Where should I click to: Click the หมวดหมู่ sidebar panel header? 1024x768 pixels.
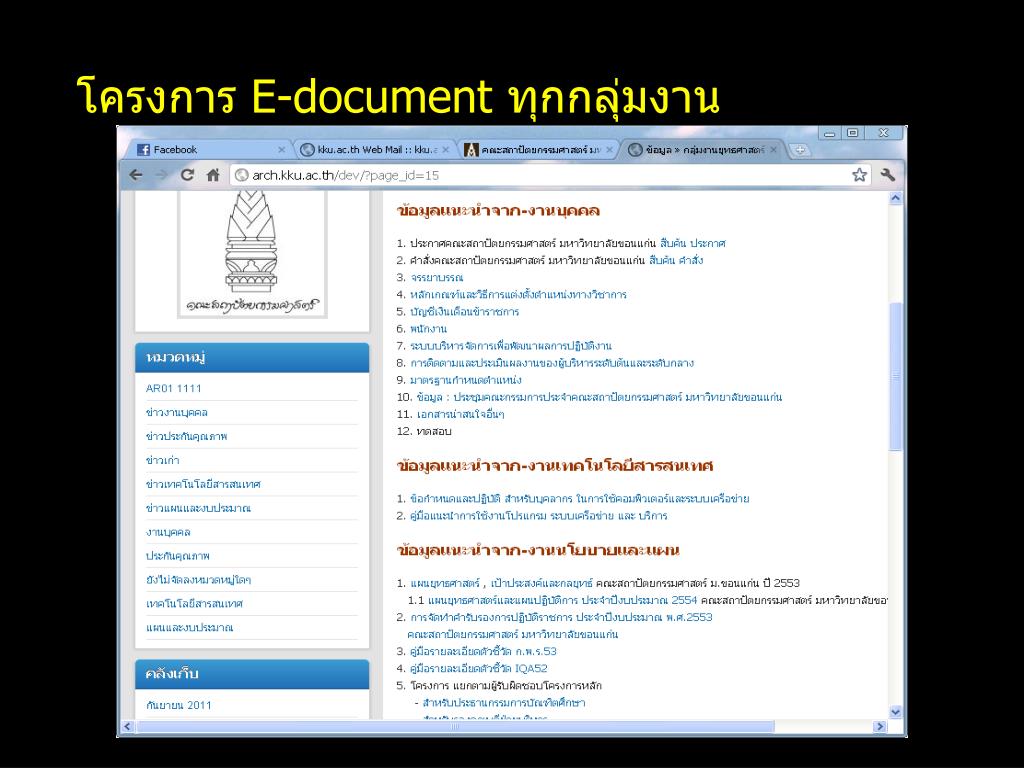(252, 358)
